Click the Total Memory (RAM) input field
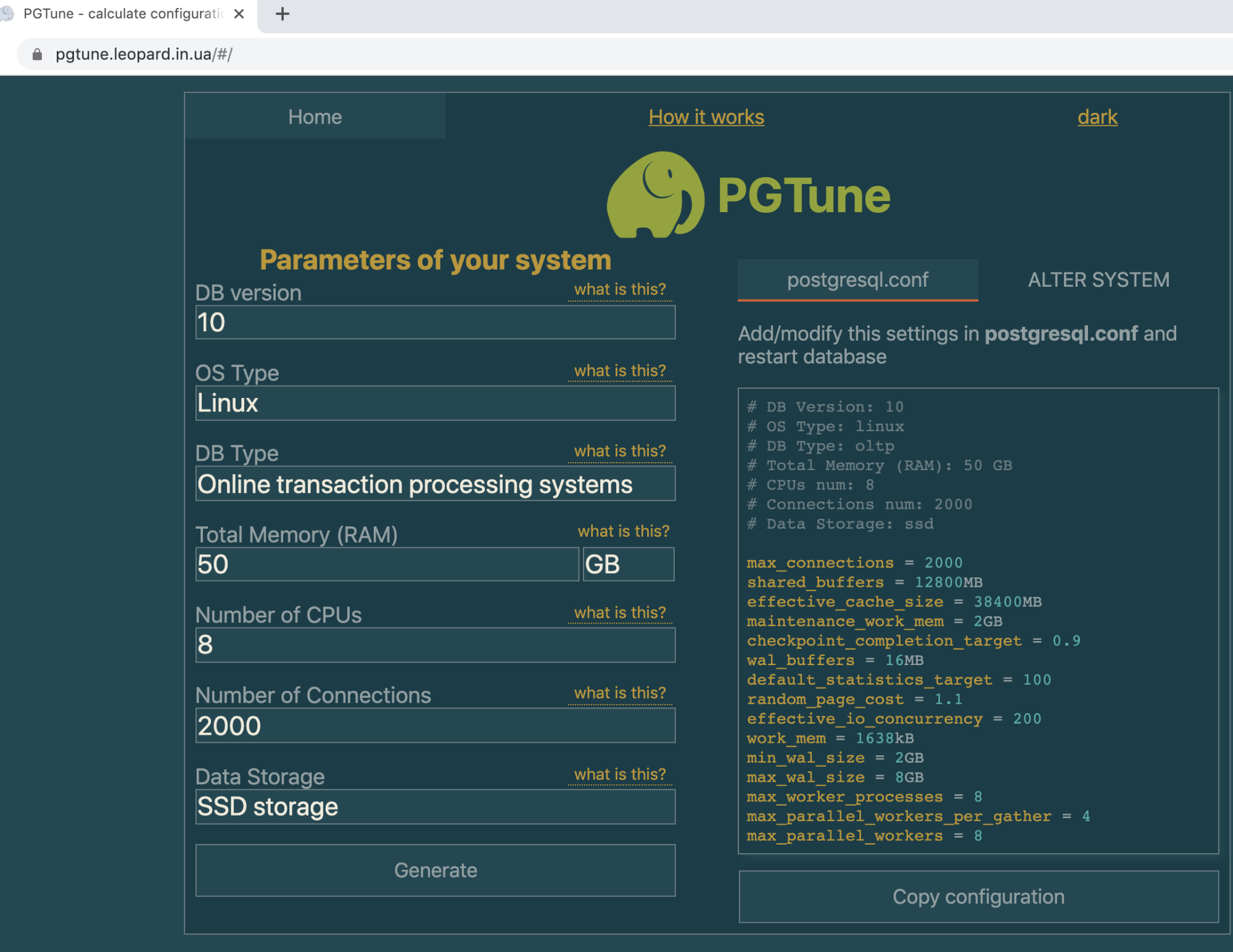The width and height of the screenshot is (1233, 952). click(x=386, y=564)
